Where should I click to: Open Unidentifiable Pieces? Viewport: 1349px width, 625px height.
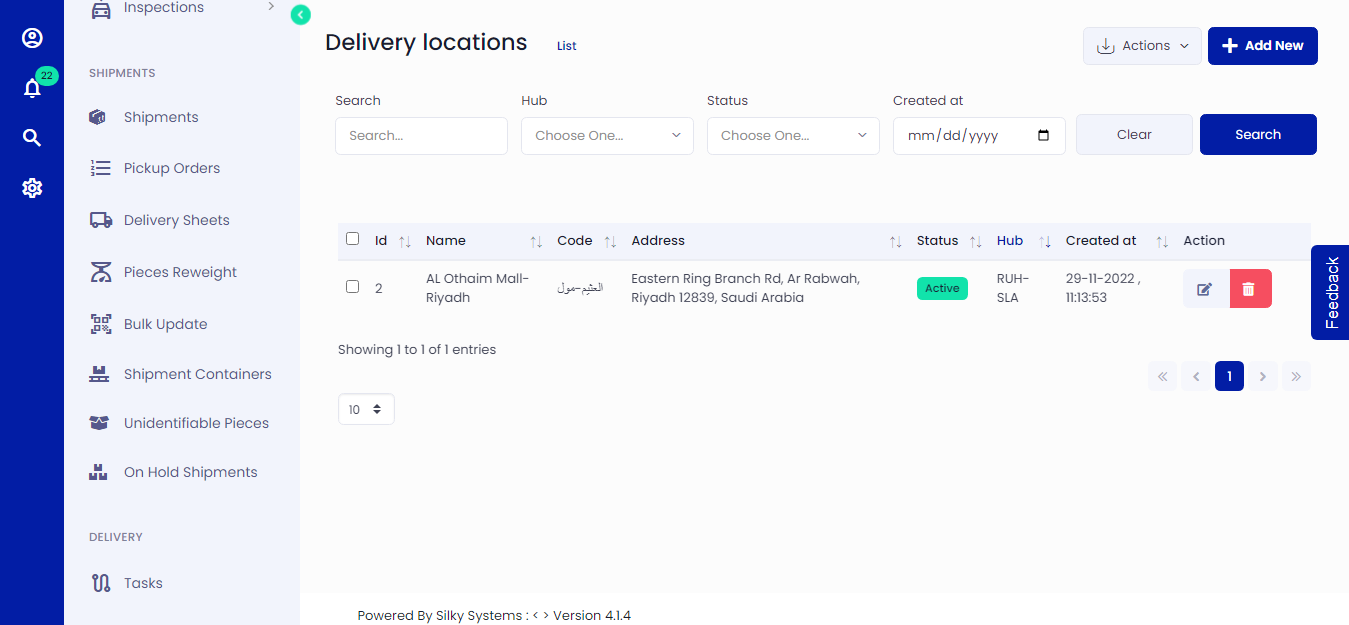[196, 422]
